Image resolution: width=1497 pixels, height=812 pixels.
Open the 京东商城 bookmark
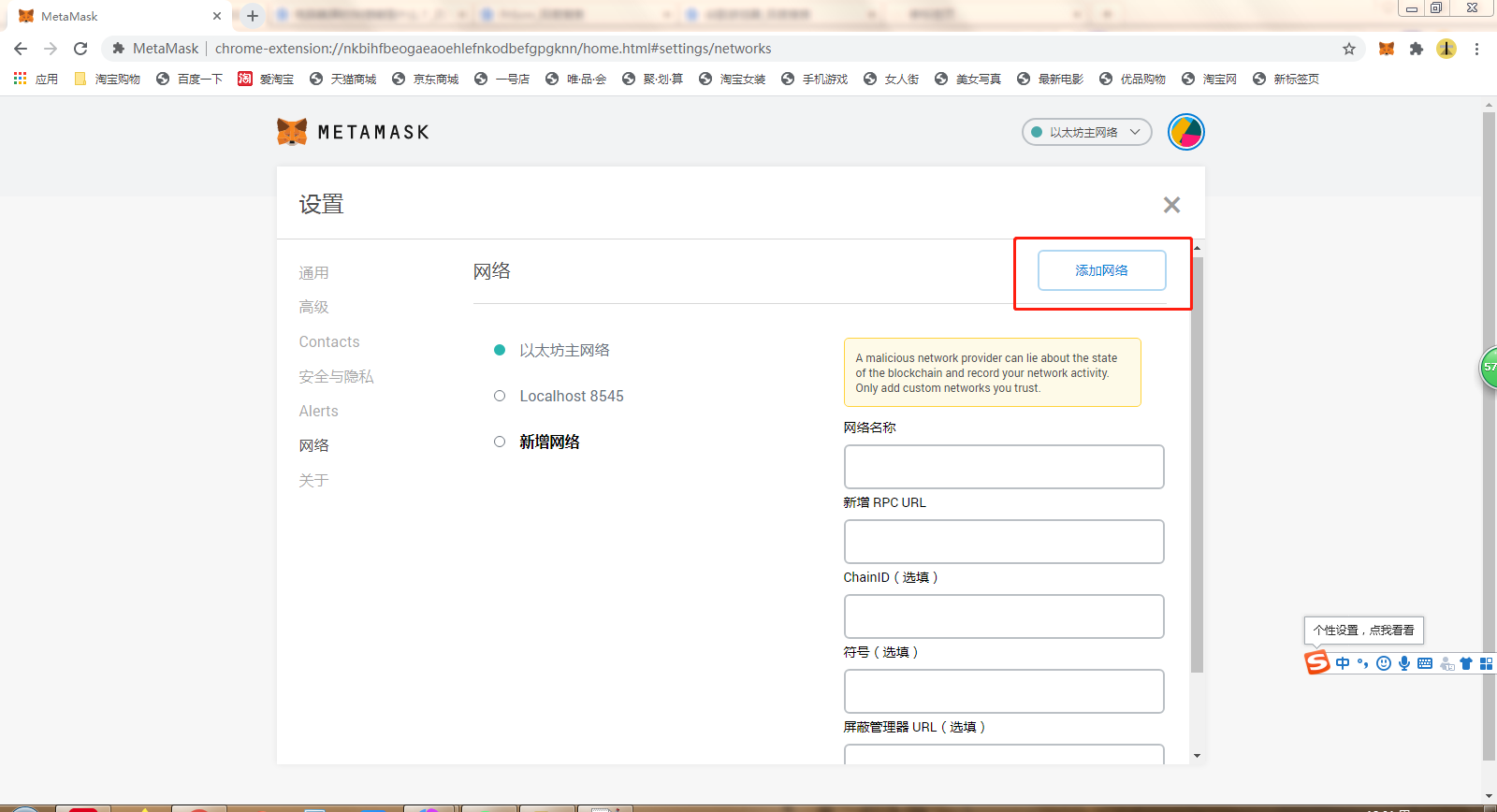(x=425, y=79)
